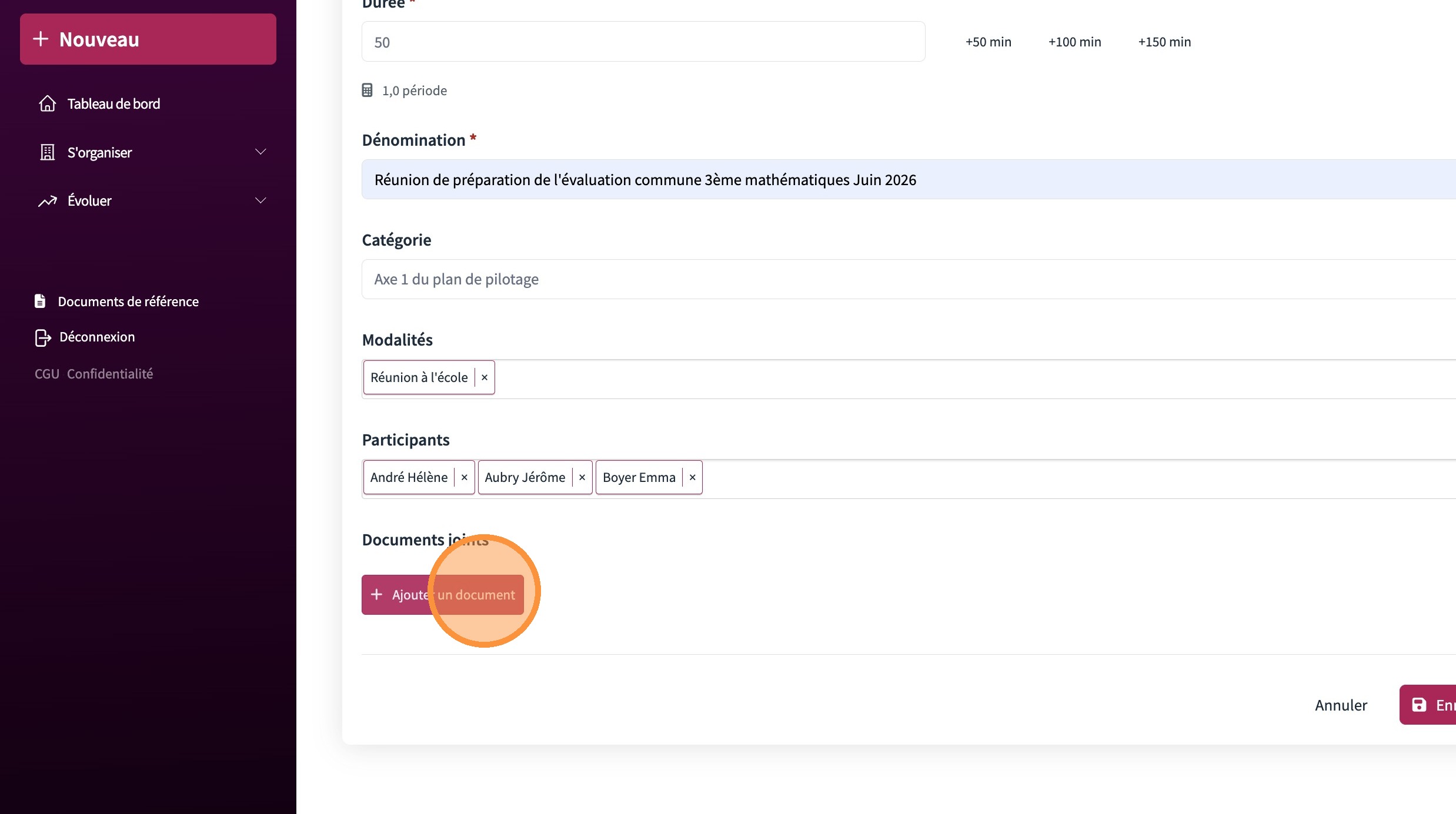The height and width of the screenshot is (814, 1456).
Task: Remove participant André Hélène
Action: [x=465, y=477]
